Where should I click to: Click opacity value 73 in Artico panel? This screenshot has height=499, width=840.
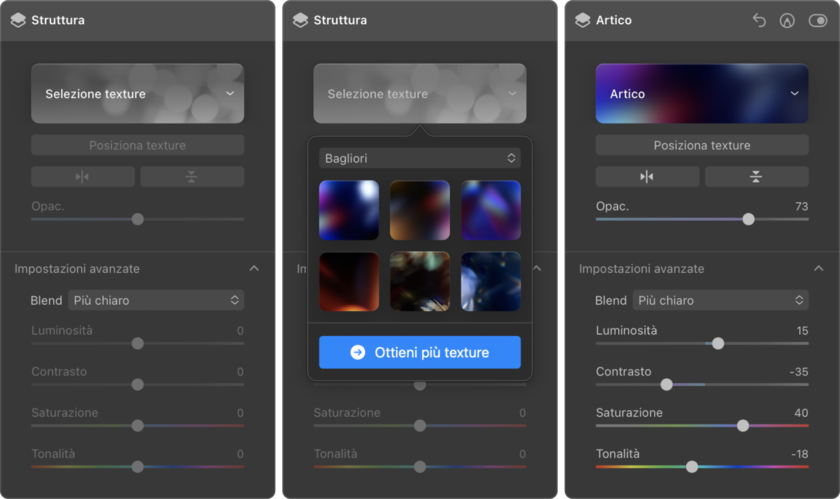(x=801, y=206)
